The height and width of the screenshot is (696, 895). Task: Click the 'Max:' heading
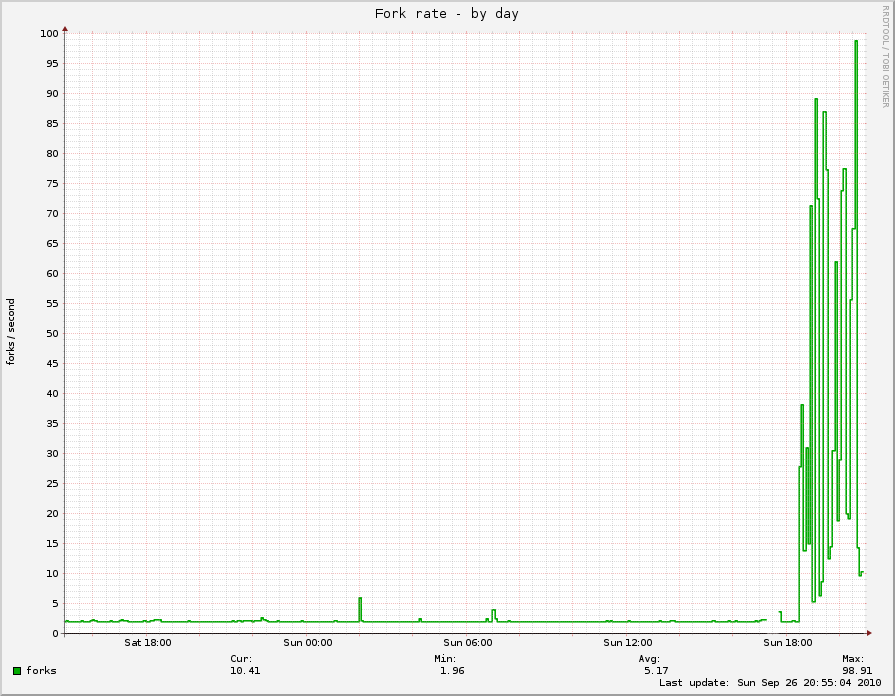(853, 659)
